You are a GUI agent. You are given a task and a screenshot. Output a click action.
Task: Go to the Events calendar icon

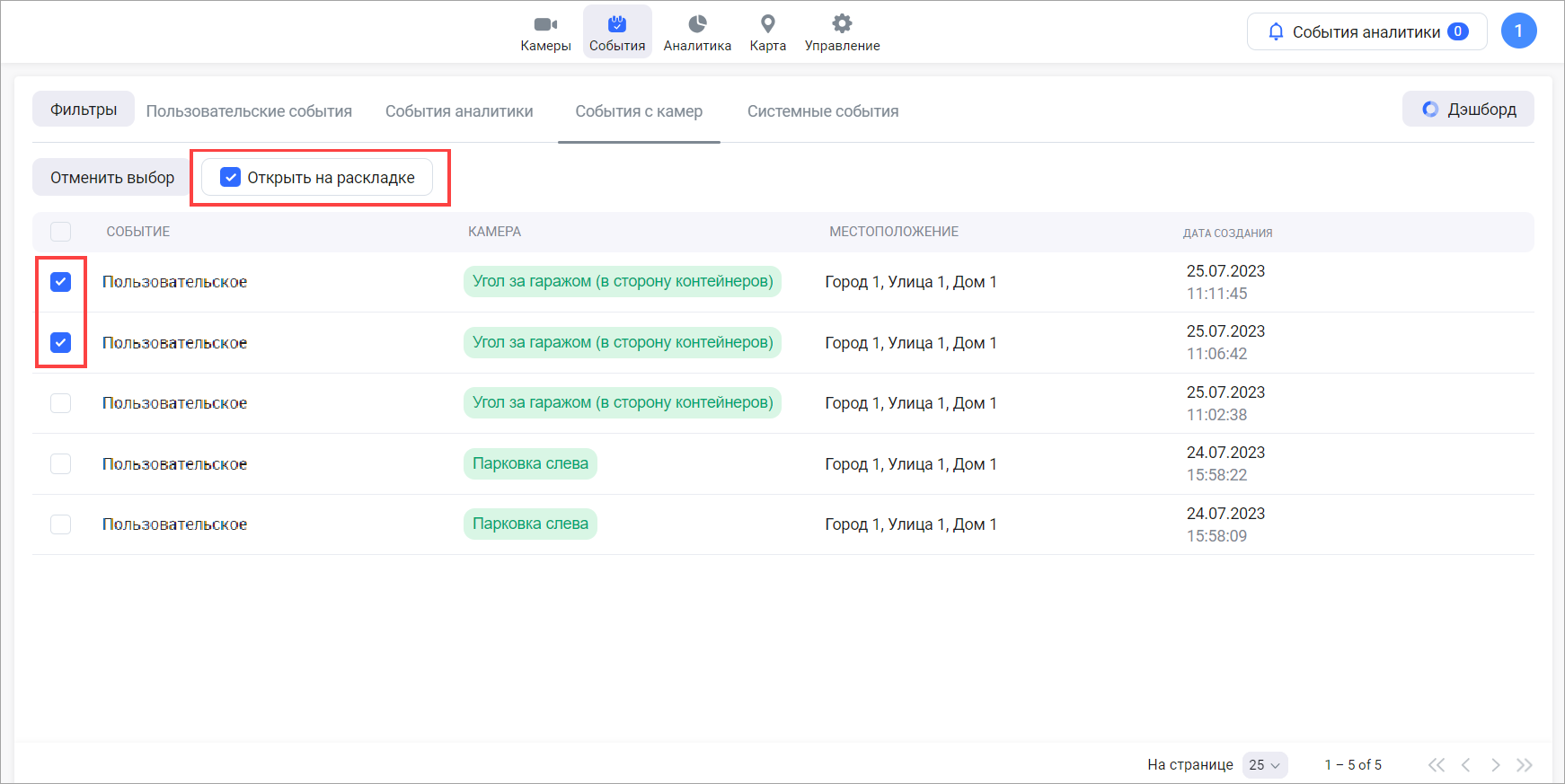[617, 24]
